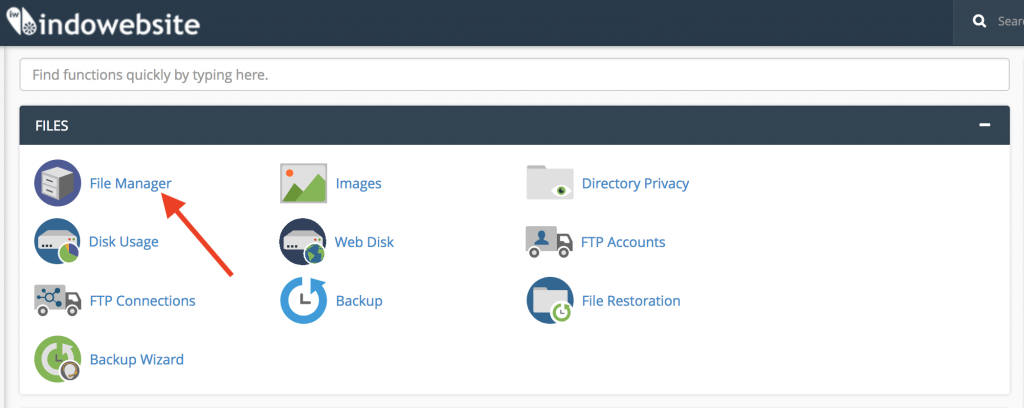
Task: Open the FTP Connections text link
Action: tap(142, 301)
